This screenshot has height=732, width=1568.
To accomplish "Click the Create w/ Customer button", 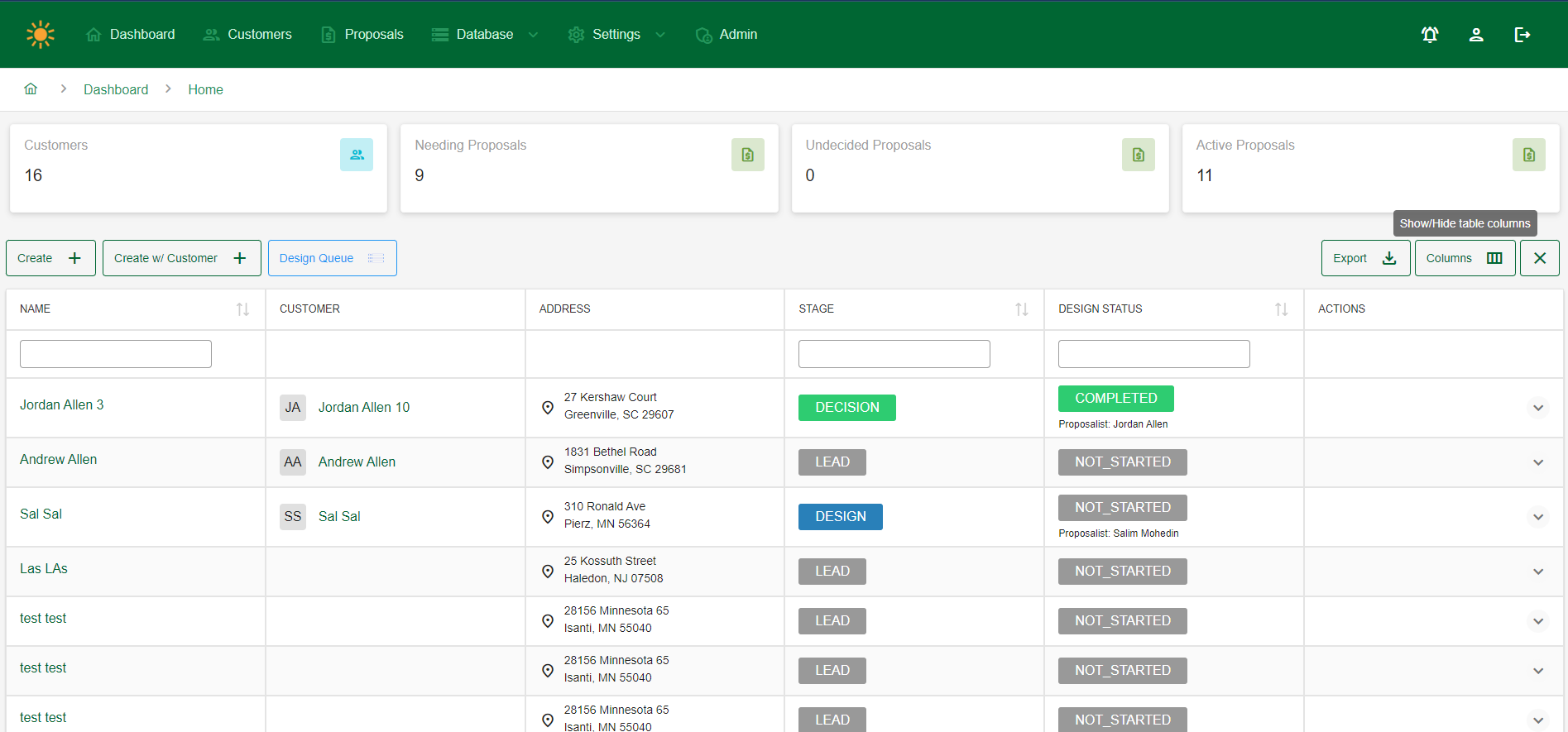I will click(x=181, y=258).
